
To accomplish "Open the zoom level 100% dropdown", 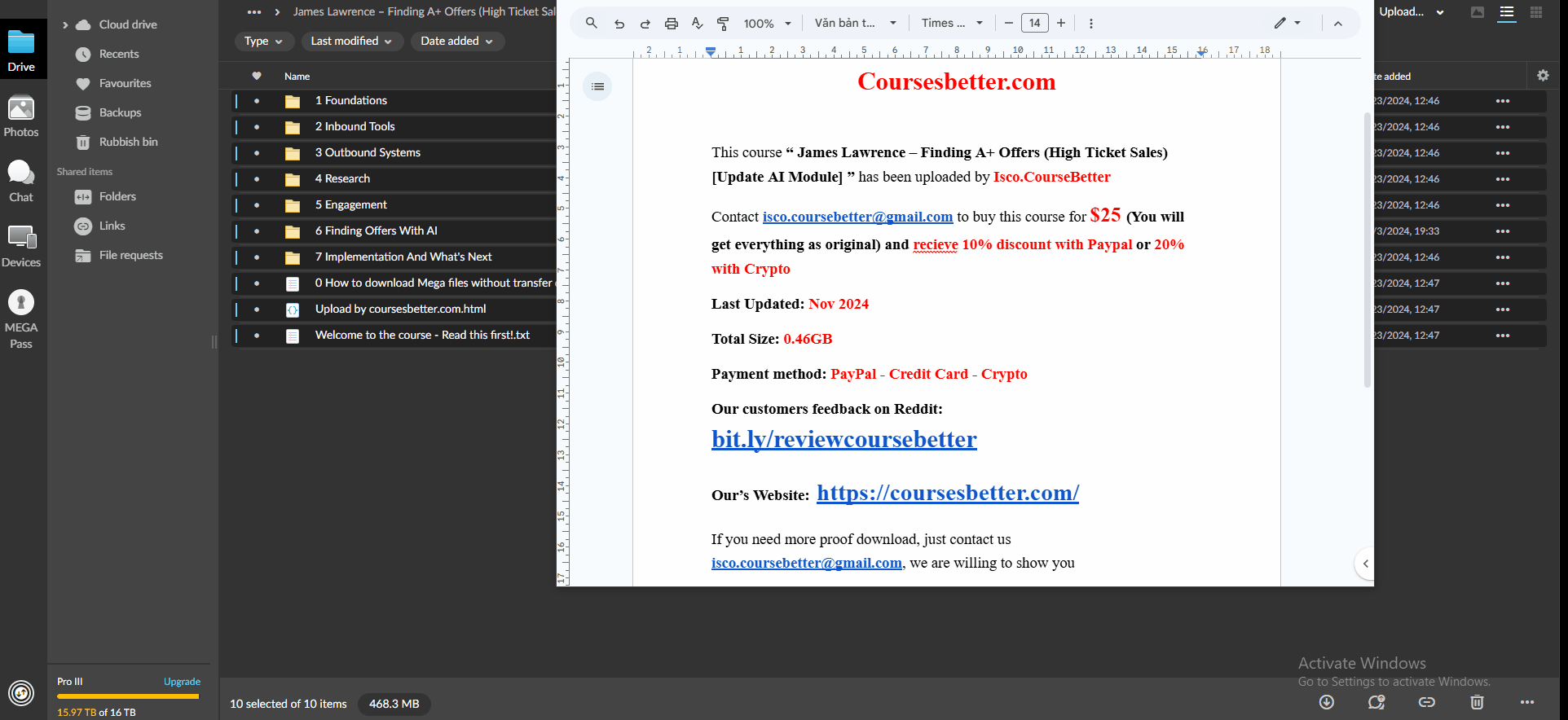I will (768, 24).
